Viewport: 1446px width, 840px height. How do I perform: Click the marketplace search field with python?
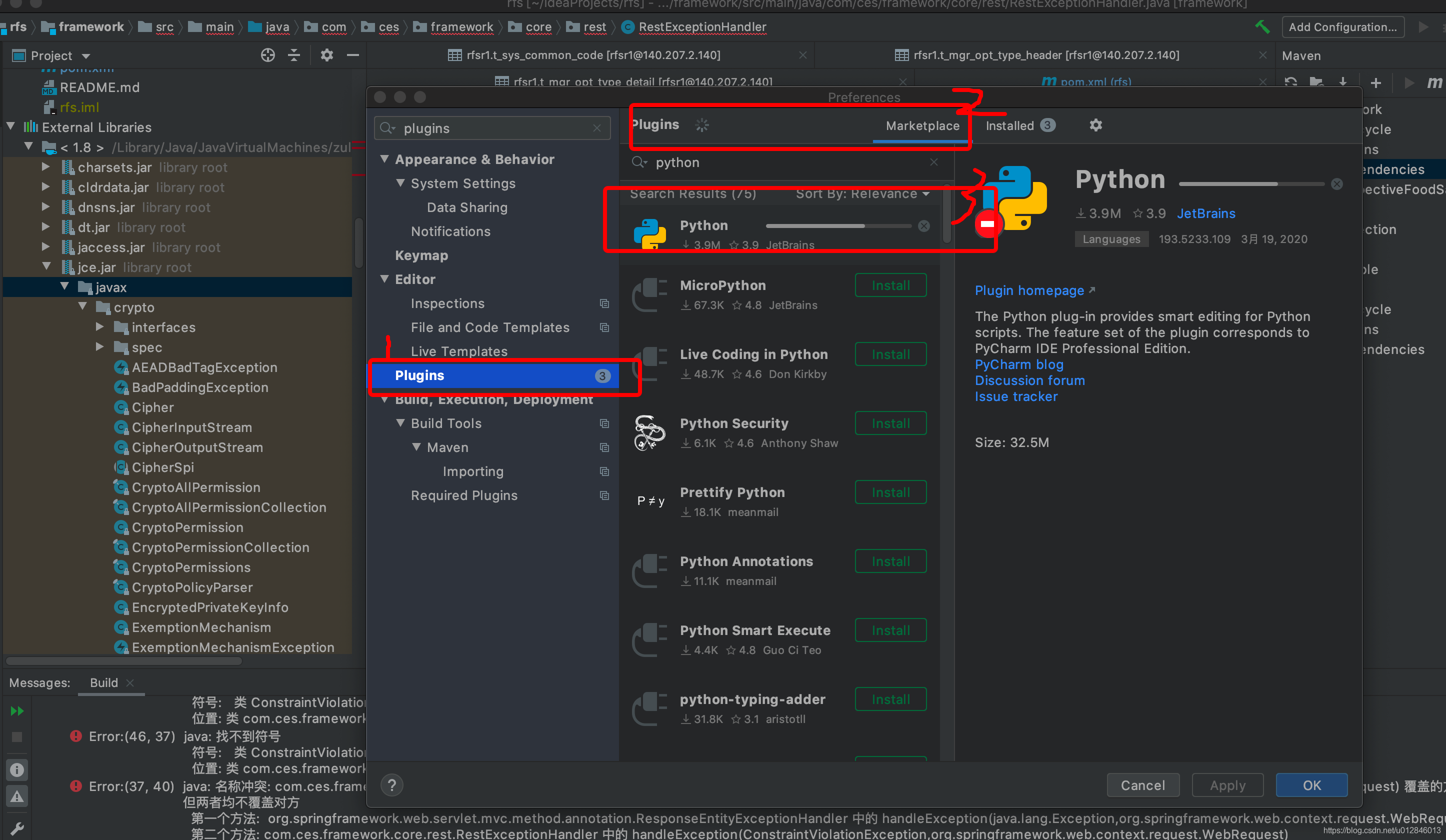785,162
